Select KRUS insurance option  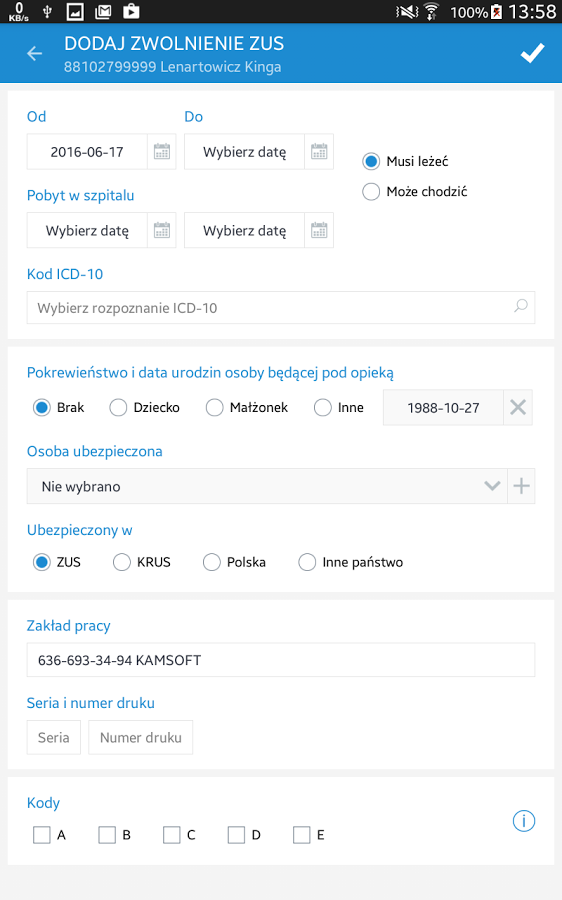coord(142,562)
